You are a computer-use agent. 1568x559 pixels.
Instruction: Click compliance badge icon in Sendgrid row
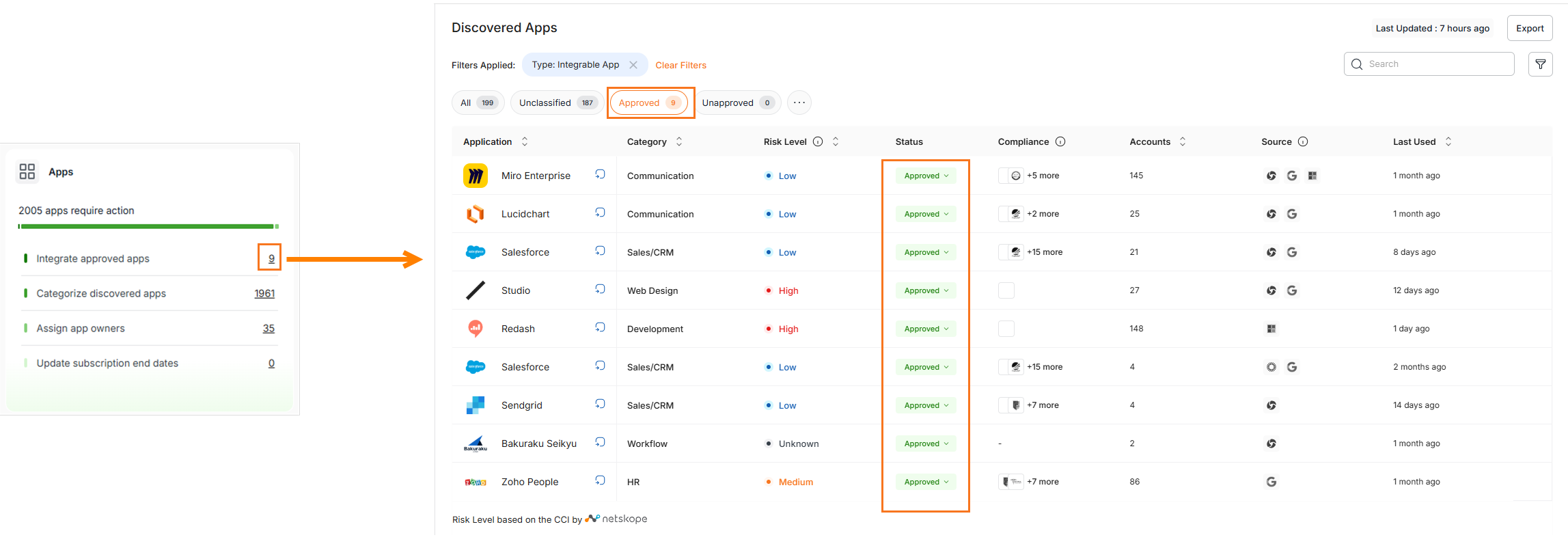pos(1016,405)
